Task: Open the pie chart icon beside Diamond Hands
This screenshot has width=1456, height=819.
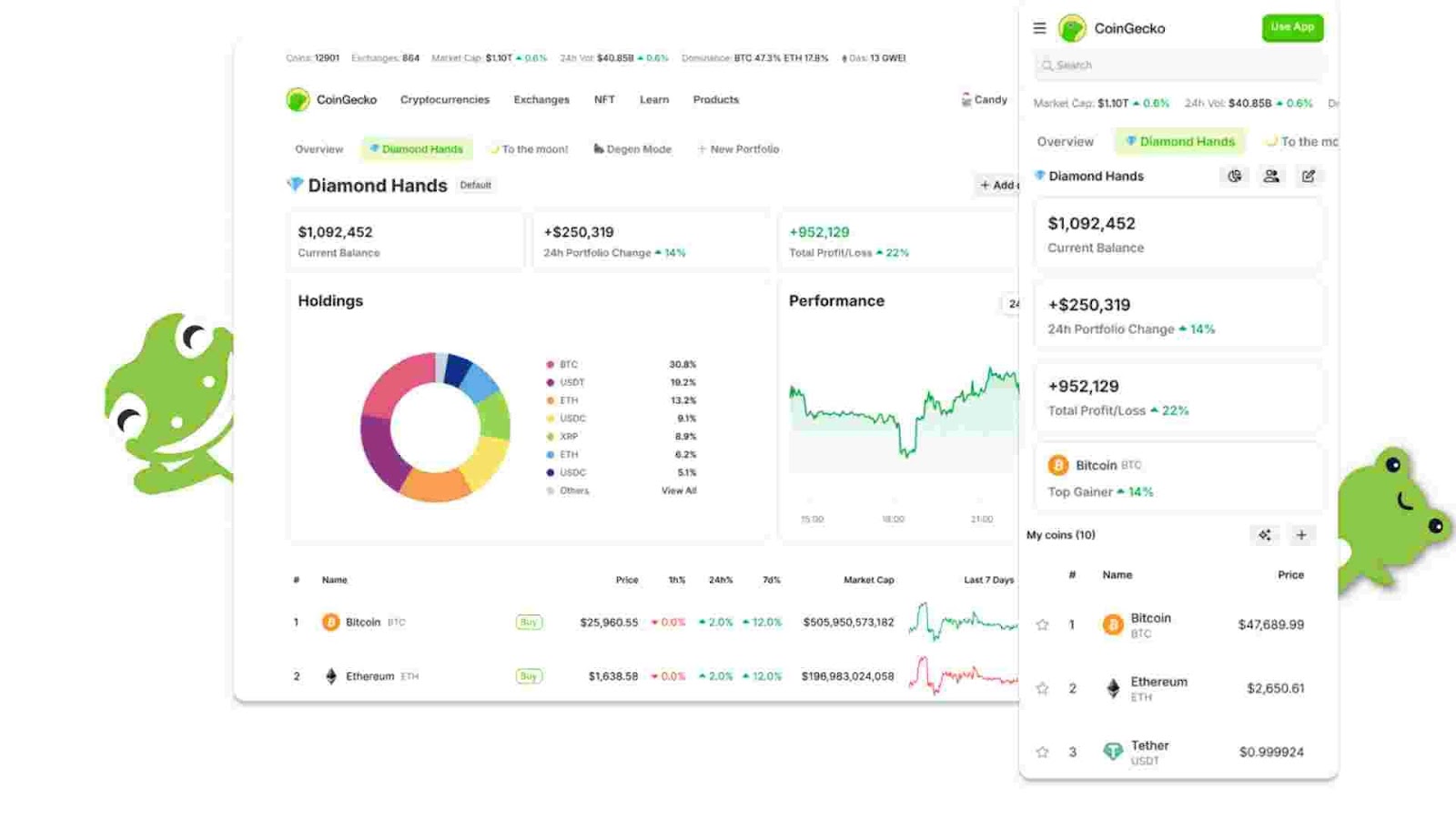Action: tap(1235, 177)
